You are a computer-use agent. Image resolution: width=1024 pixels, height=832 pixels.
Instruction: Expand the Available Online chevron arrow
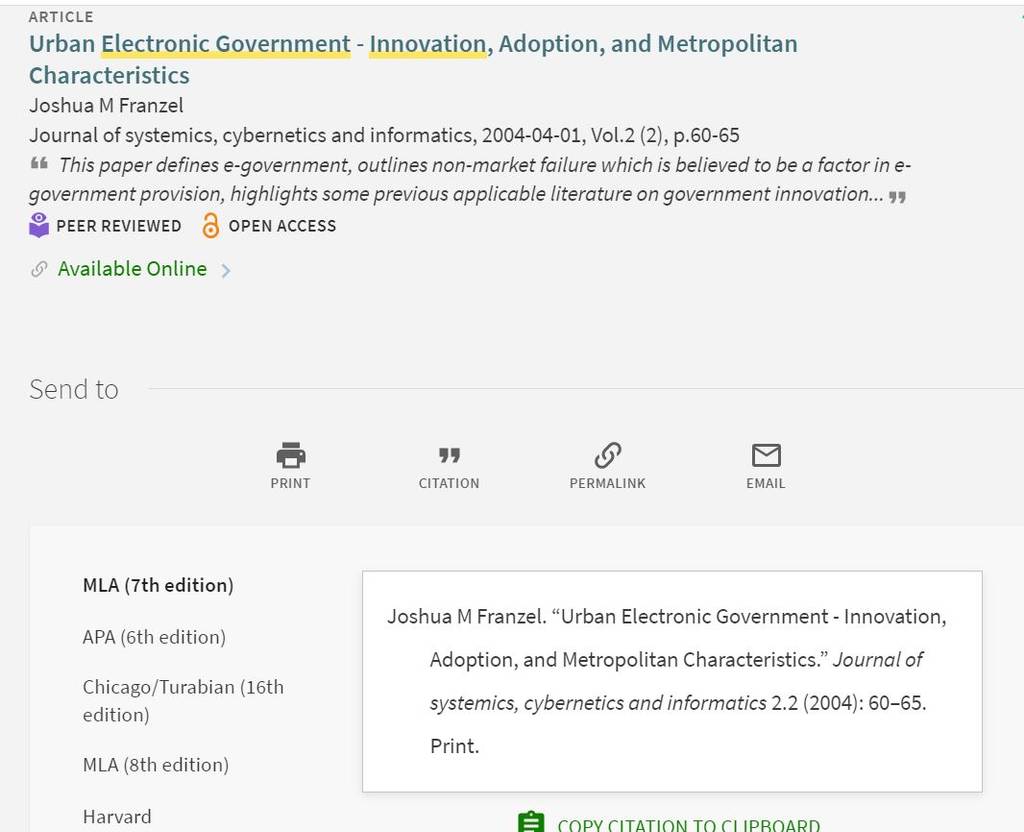225,270
